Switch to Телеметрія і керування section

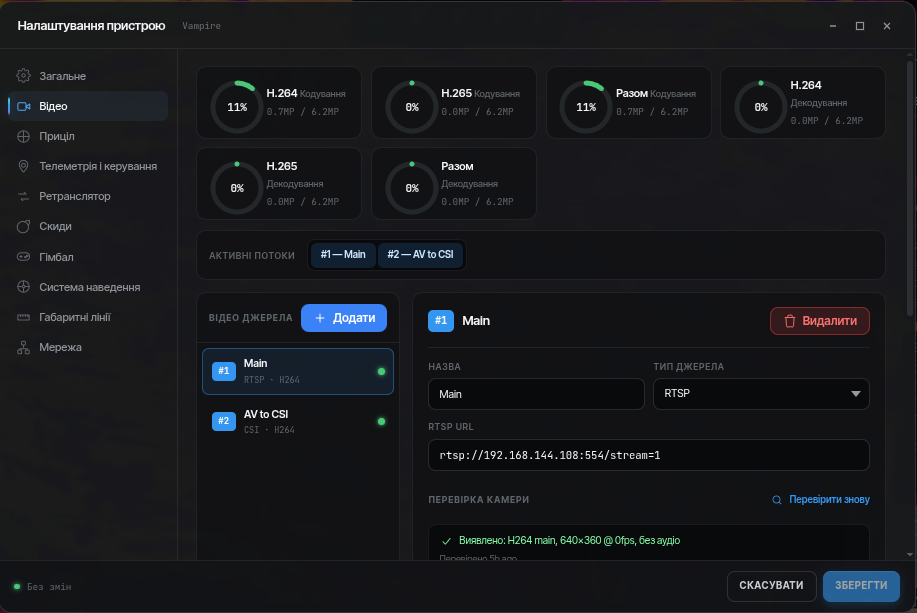click(88, 166)
